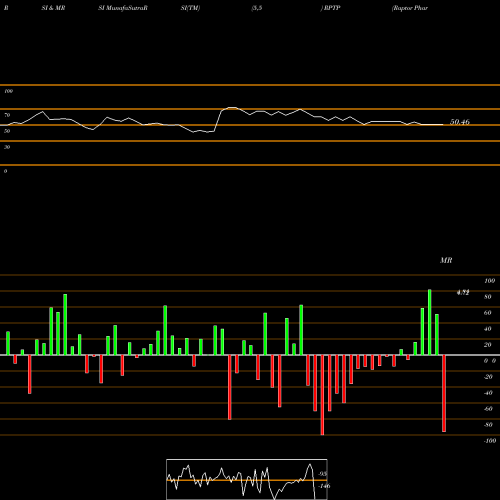Viewport: 500px width, 500px height.
Task: Click the "SI MunafaSutraR" header text
Action: point(123,8)
